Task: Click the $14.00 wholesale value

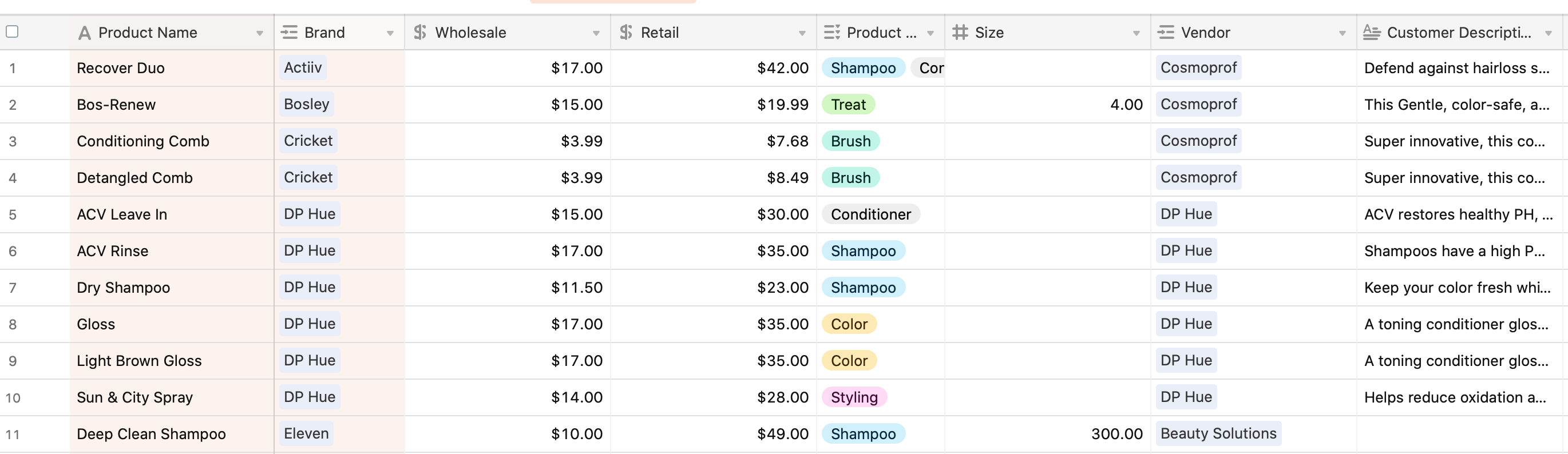Action: tap(576, 397)
